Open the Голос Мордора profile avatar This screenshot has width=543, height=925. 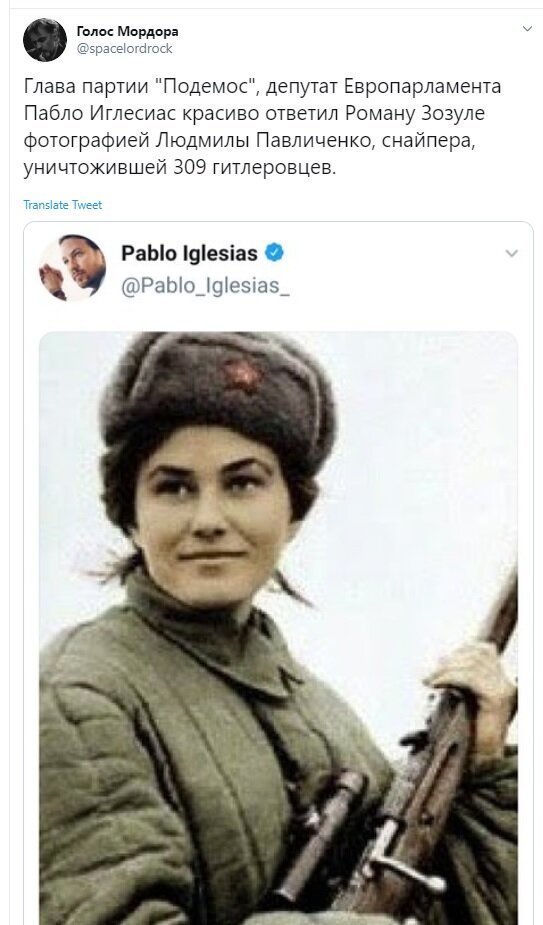click(x=45, y=40)
